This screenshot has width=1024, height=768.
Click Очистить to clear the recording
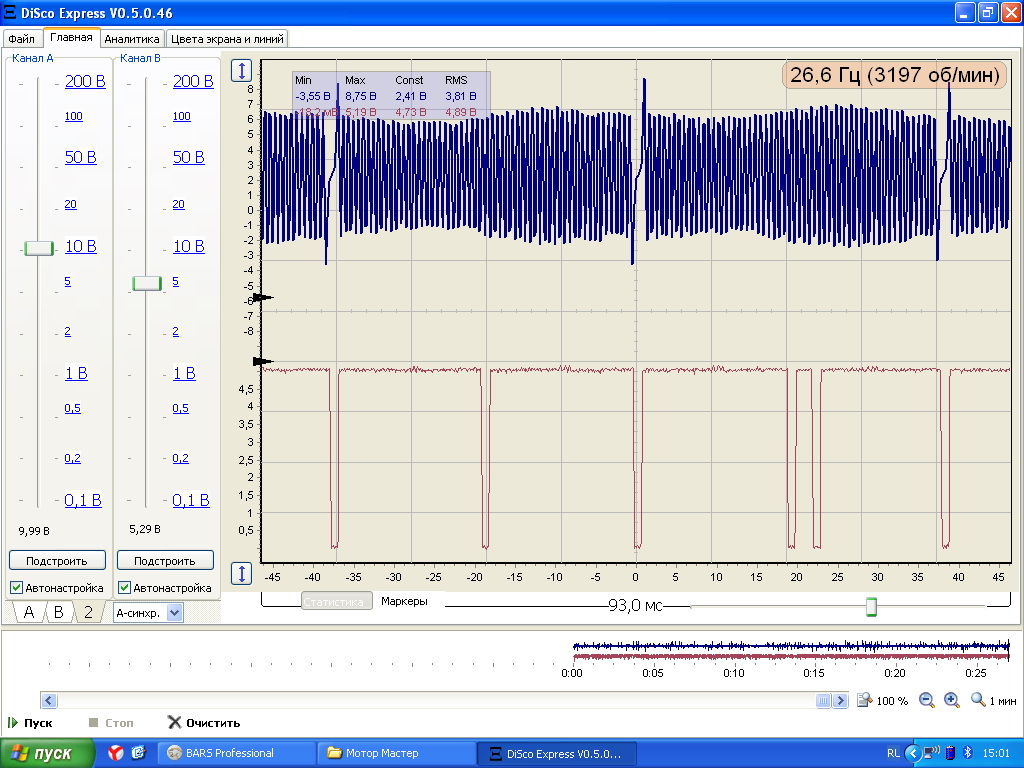(x=203, y=722)
